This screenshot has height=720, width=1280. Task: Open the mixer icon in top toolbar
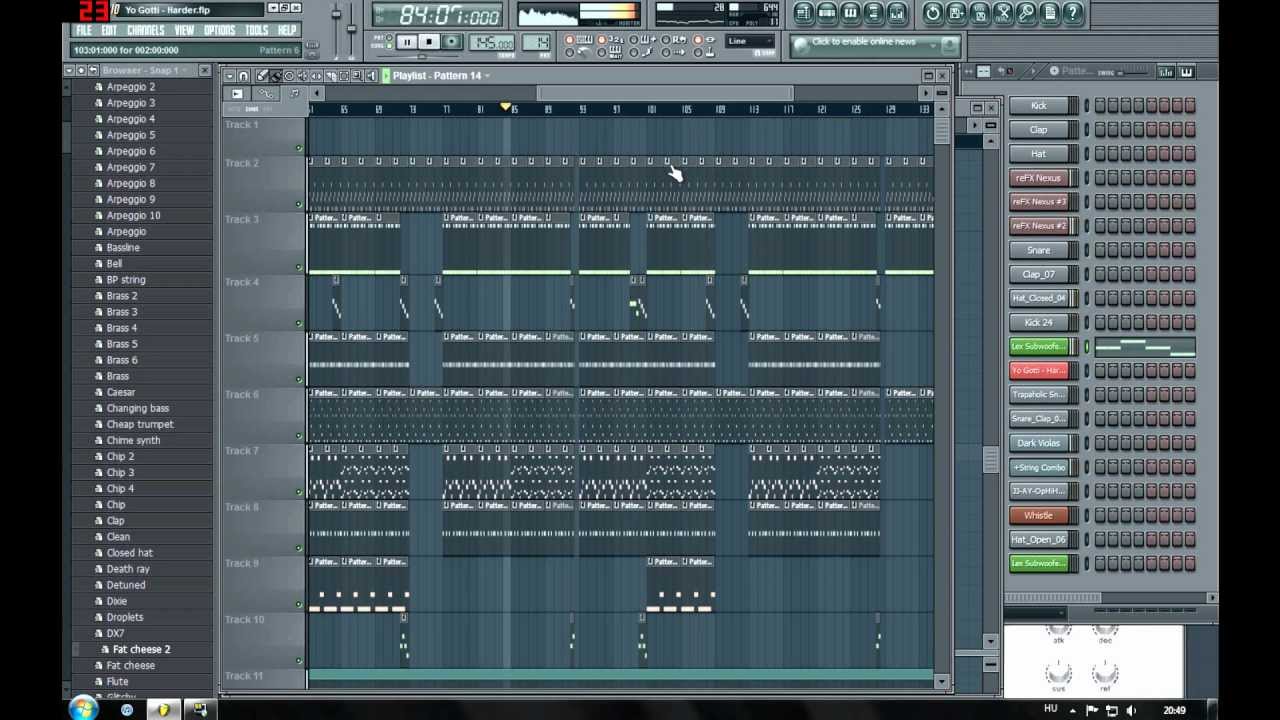(897, 13)
